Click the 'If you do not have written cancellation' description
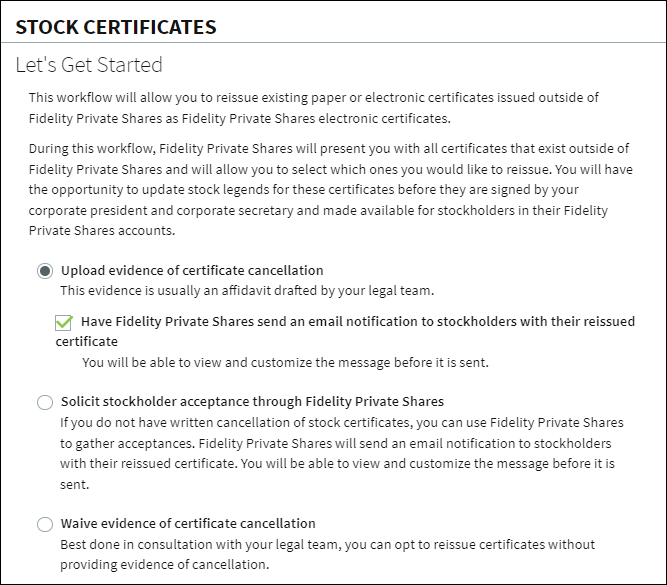 [x=342, y=453]
